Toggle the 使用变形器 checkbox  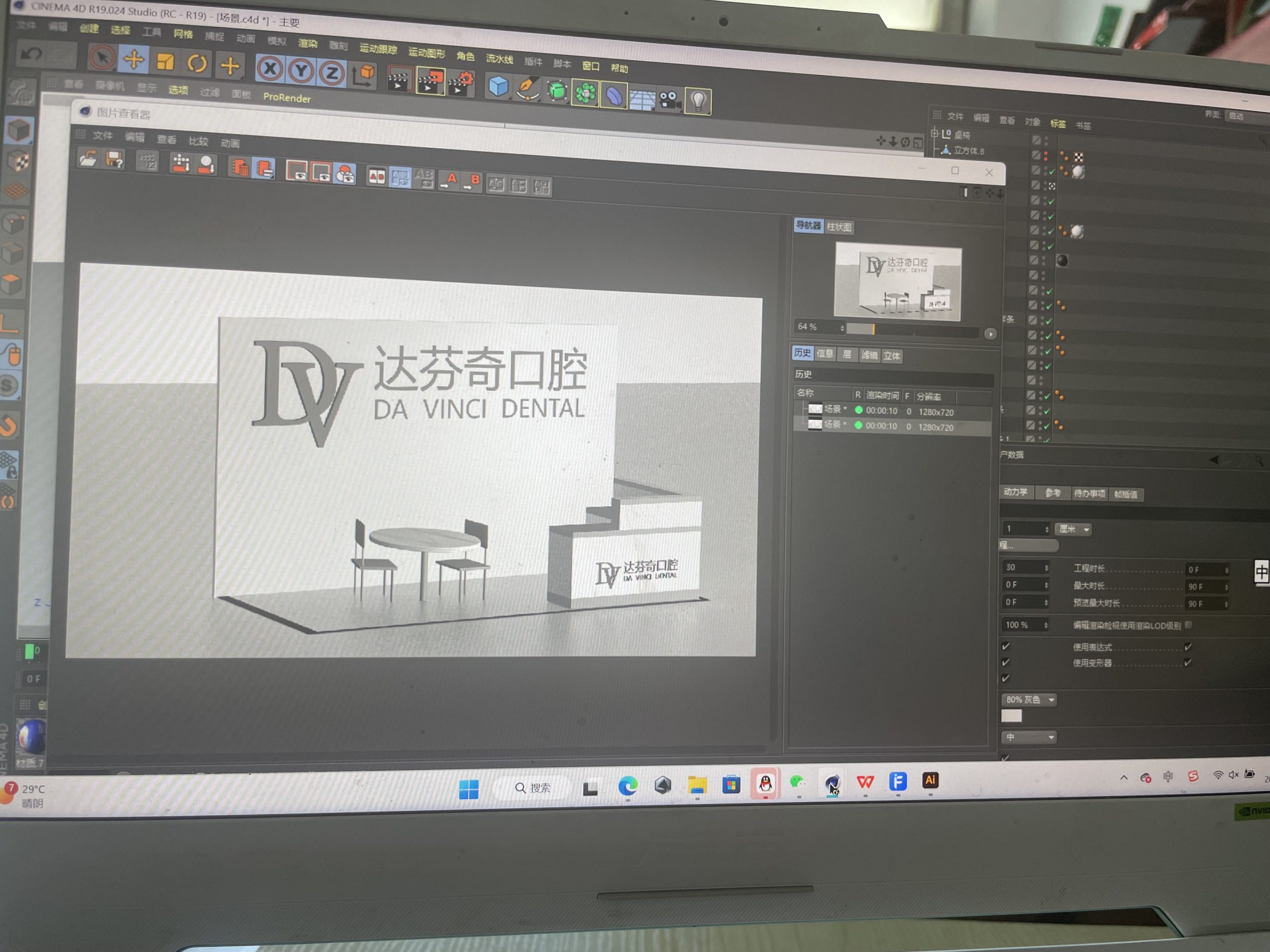tap(1187, 663)
